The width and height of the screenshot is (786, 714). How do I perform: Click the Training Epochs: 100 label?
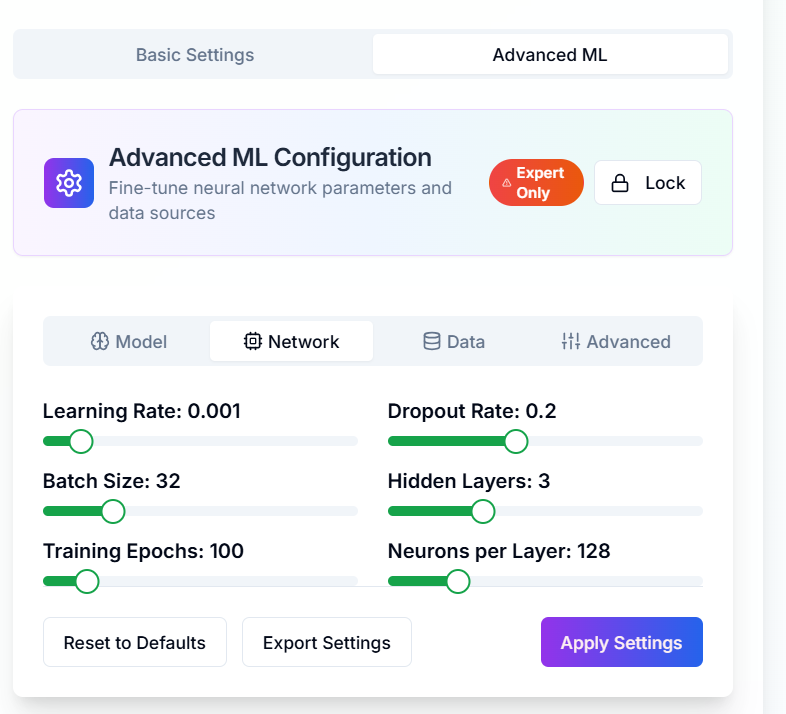(x=143, y=552)
